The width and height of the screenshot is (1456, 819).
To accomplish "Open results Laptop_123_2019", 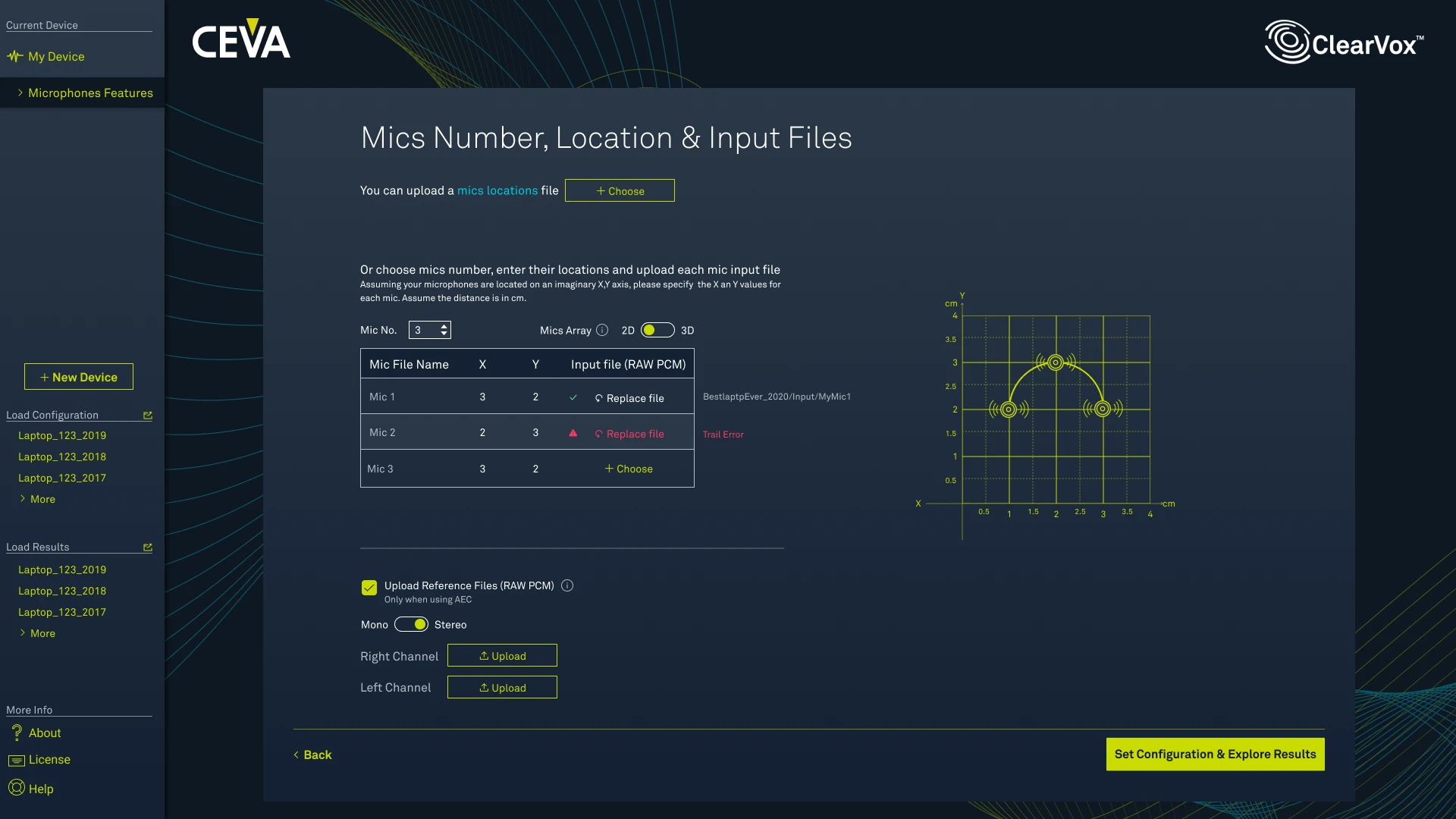I will [62, 570].
